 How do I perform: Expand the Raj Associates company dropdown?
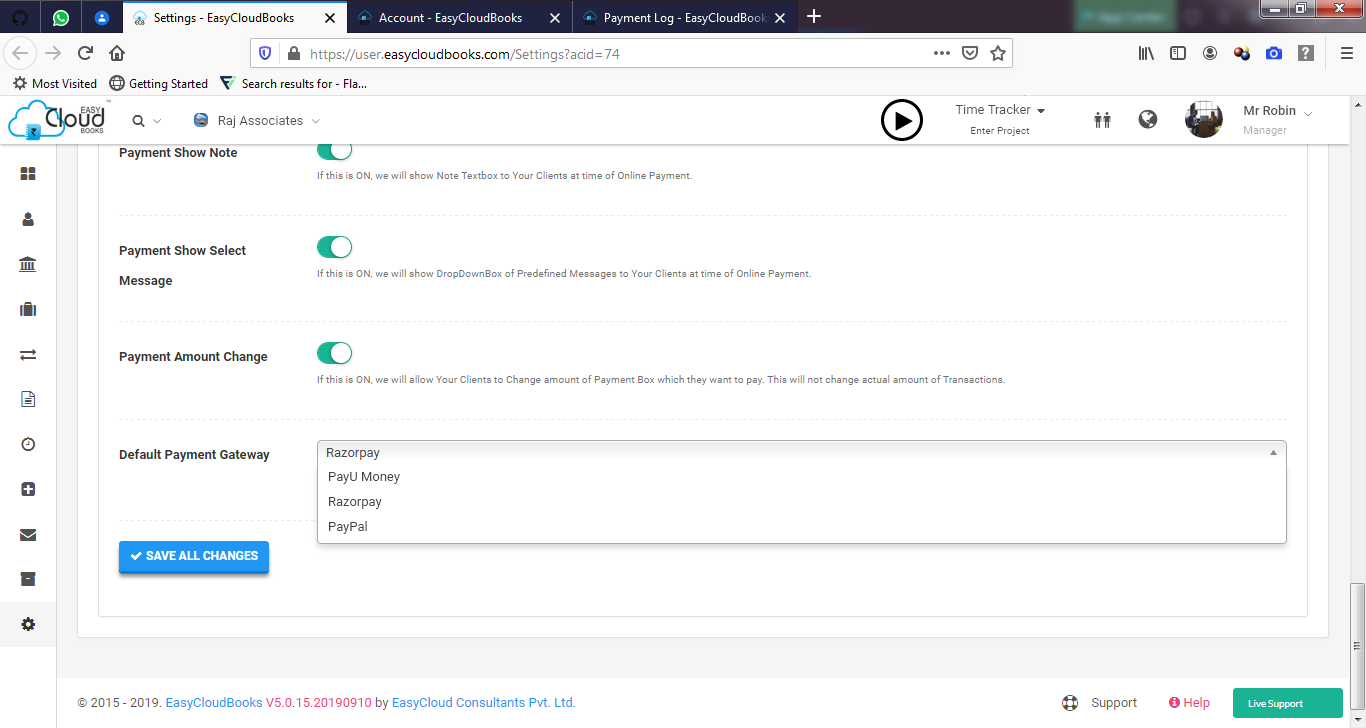tap(257, 121)
